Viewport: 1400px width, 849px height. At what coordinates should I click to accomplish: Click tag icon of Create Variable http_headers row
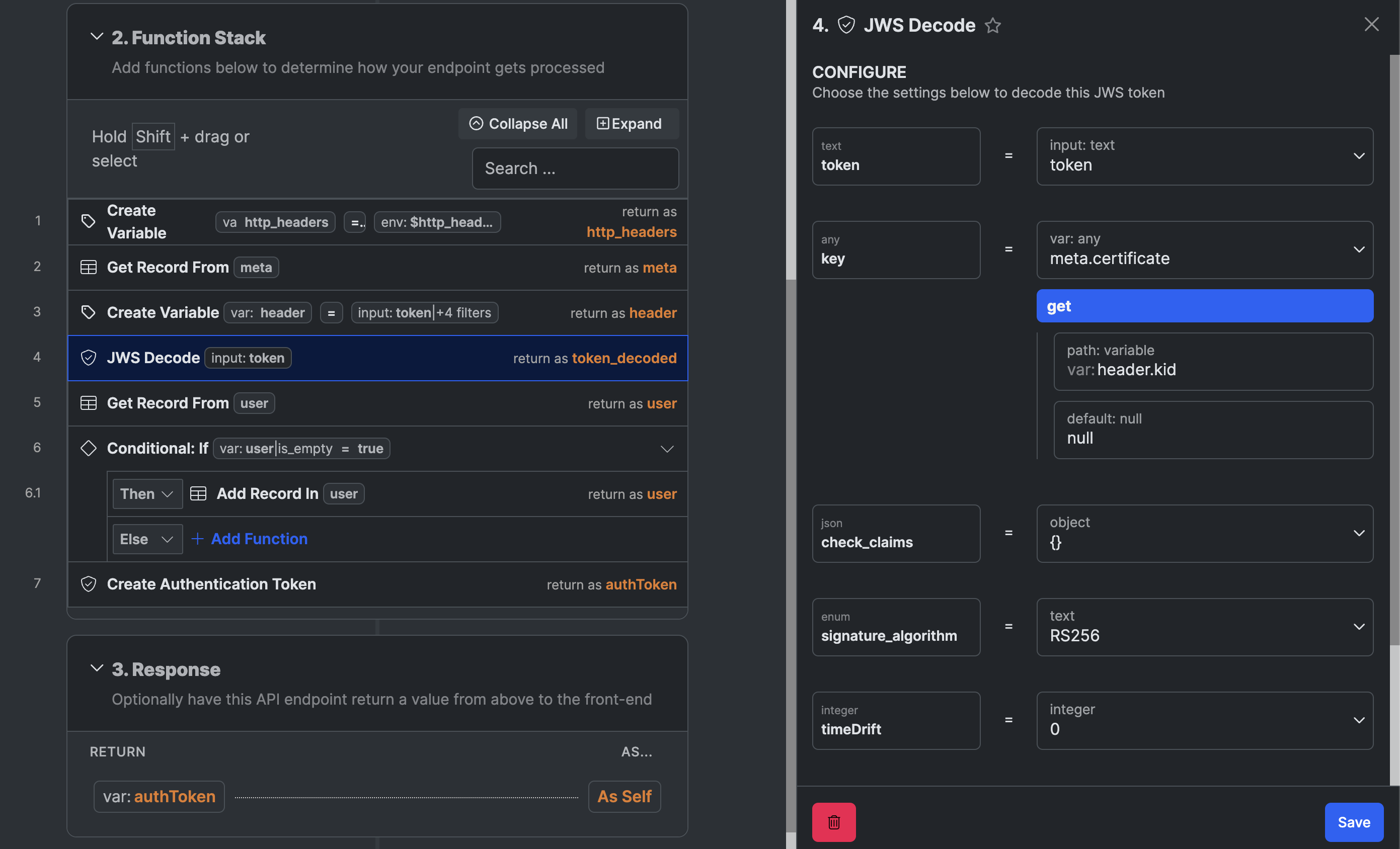[88, 221]
